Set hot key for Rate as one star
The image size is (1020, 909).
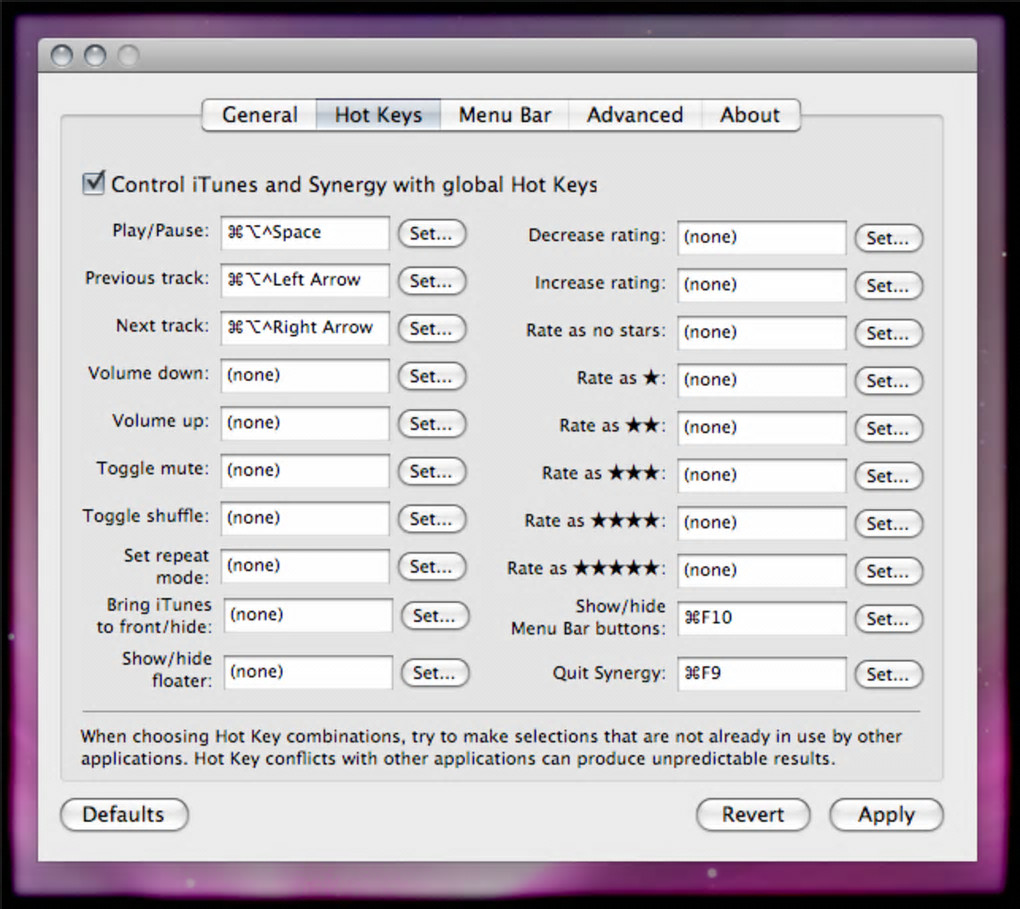(889, 380)
